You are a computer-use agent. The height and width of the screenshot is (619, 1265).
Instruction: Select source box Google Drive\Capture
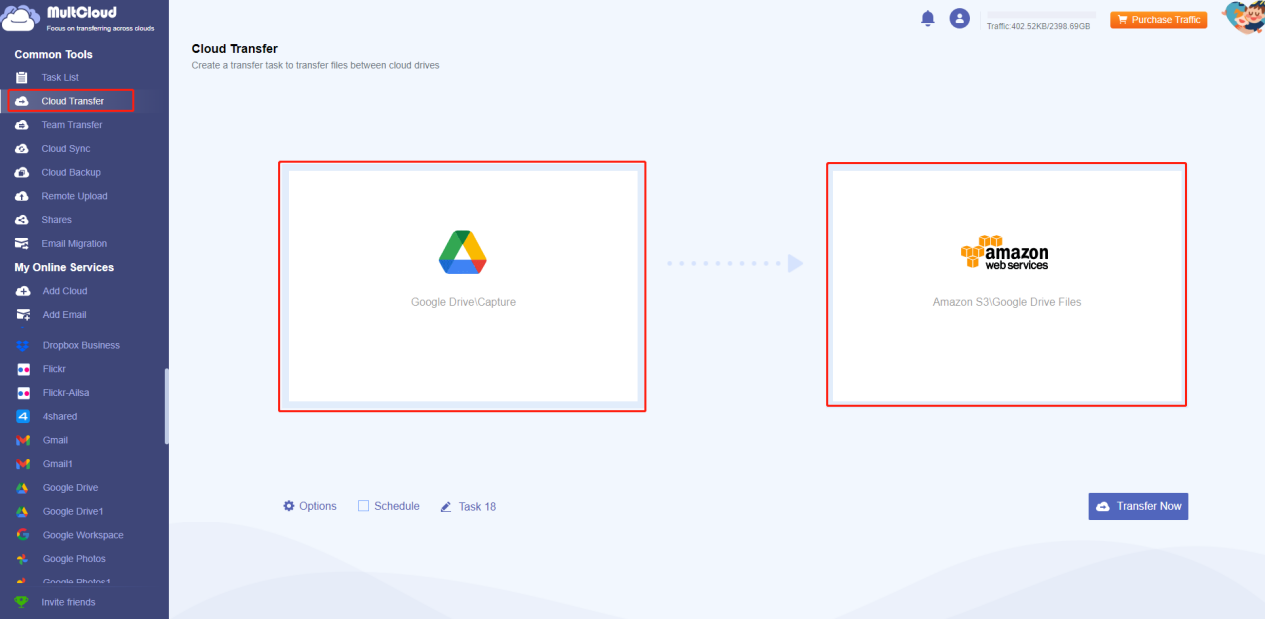pyautogui.click(x=463, y=286)
